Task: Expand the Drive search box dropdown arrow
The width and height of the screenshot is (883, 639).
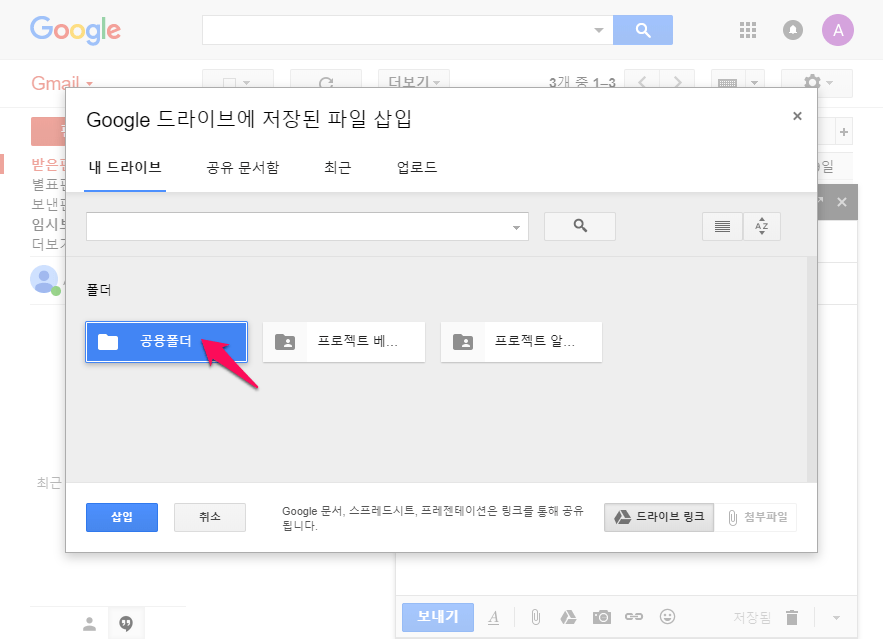Action: coord(517,227)
